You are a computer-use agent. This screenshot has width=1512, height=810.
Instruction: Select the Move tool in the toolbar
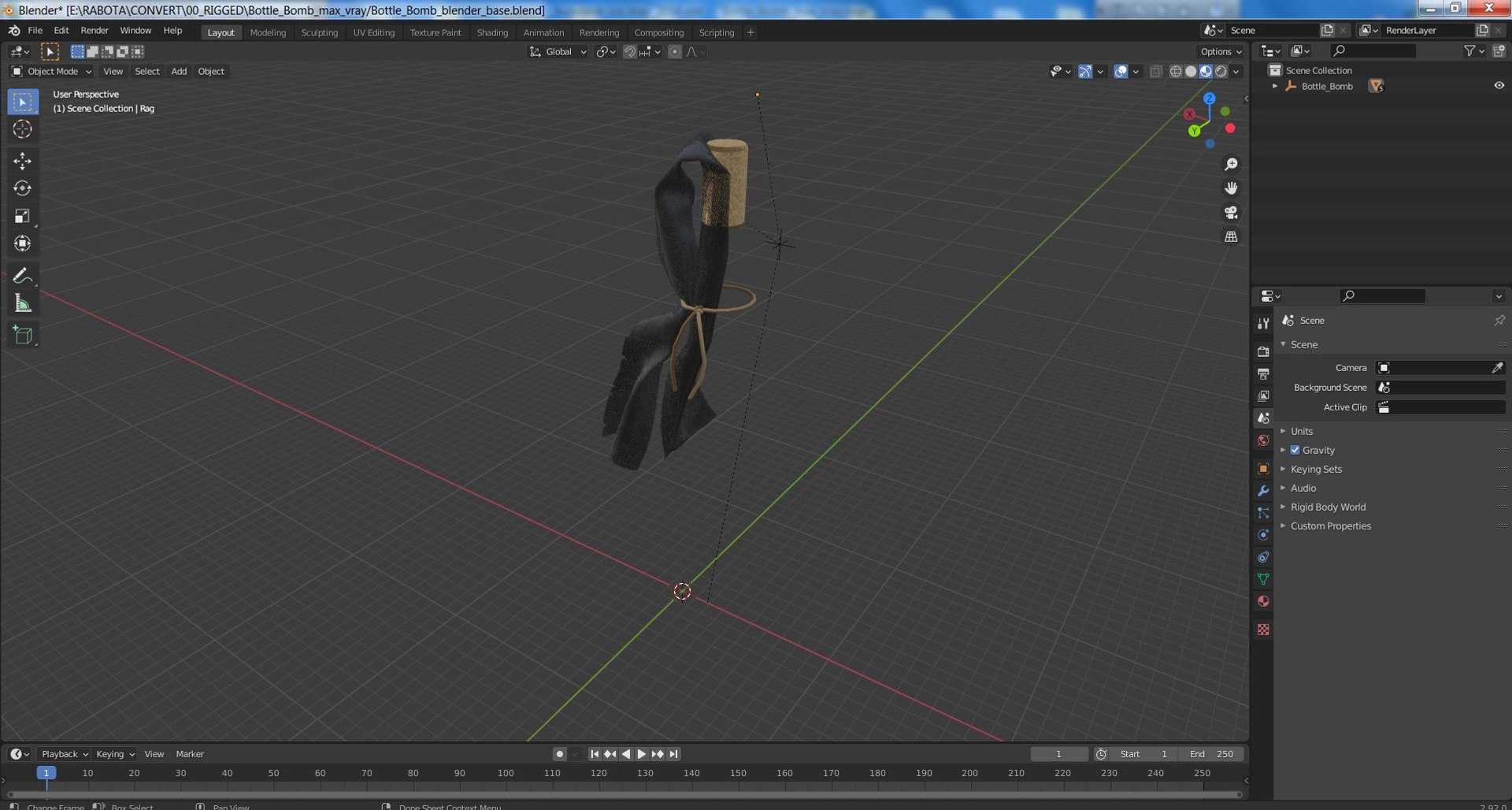(x=22, y=161)
